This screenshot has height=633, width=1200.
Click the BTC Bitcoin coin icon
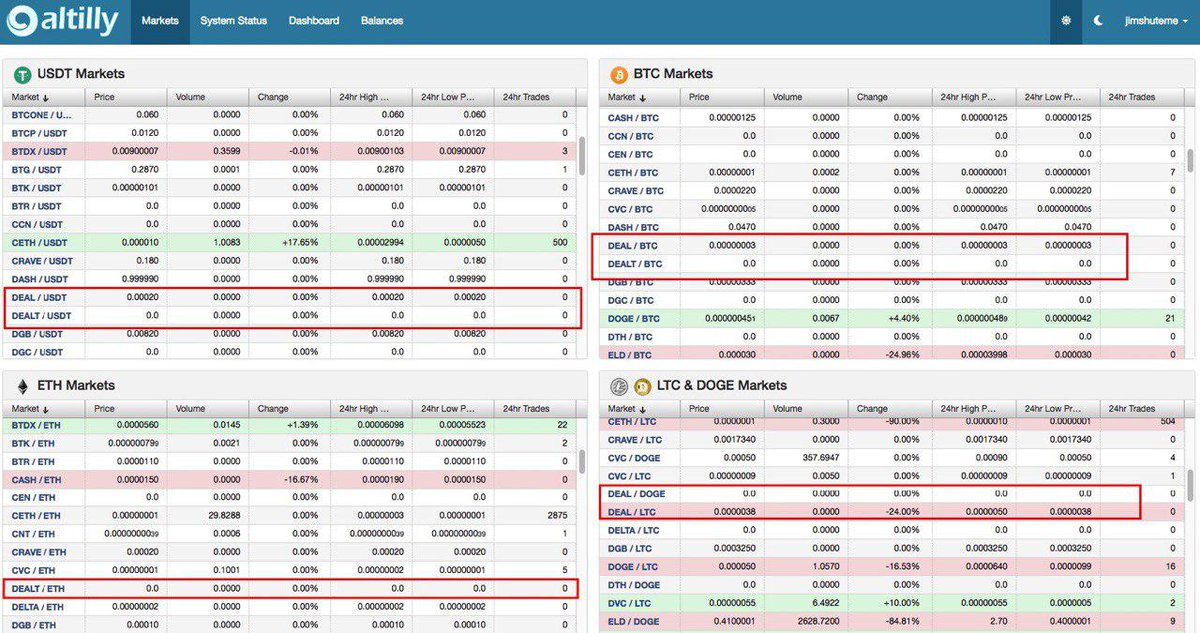point(618,74)
